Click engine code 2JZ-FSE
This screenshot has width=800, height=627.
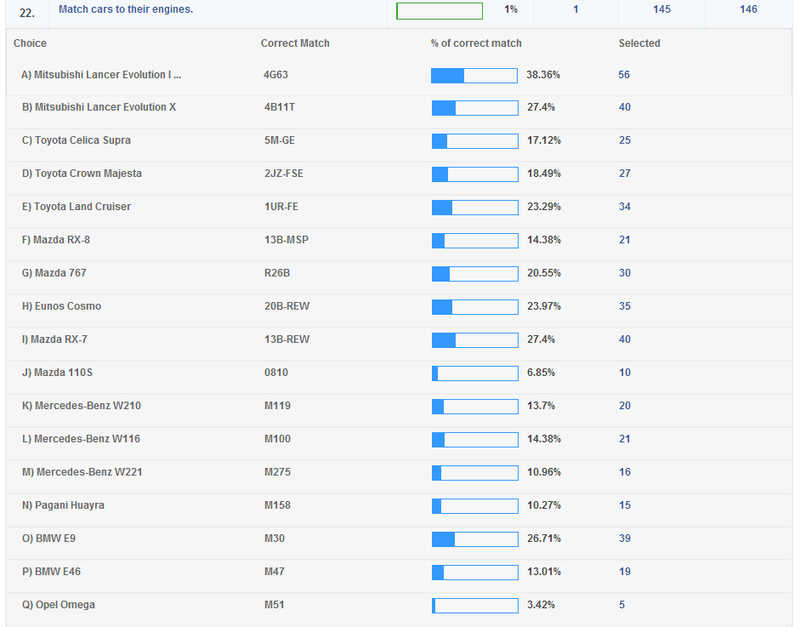(284, 173)
